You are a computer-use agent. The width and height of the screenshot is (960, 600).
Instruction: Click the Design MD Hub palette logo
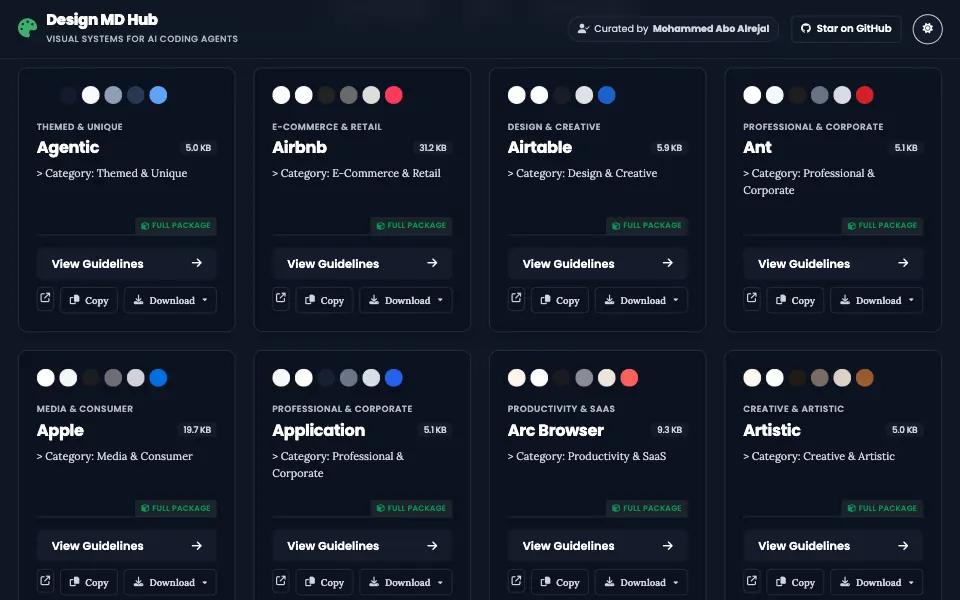coord(28,28)
